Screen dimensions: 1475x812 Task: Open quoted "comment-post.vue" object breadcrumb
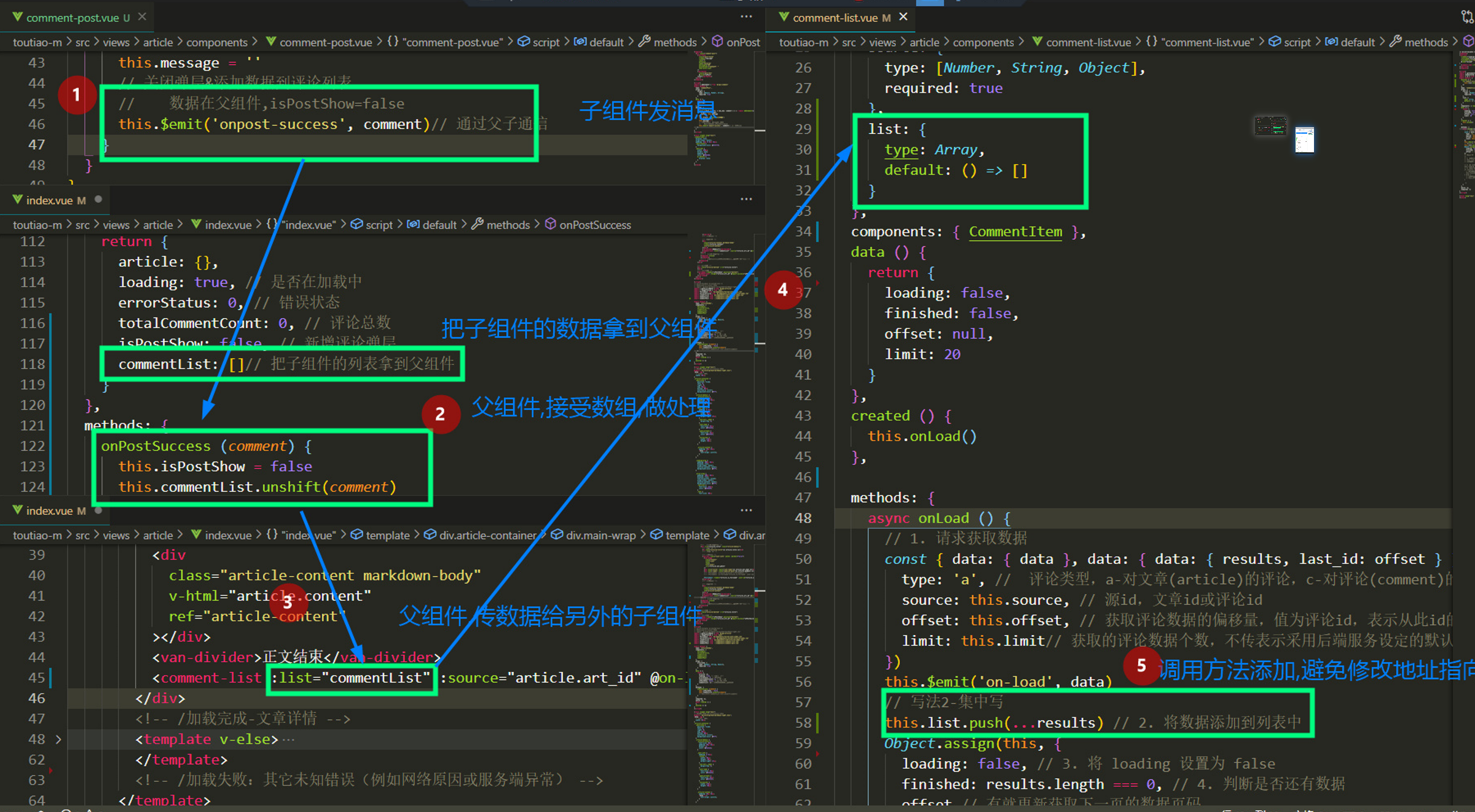[445, 42]
